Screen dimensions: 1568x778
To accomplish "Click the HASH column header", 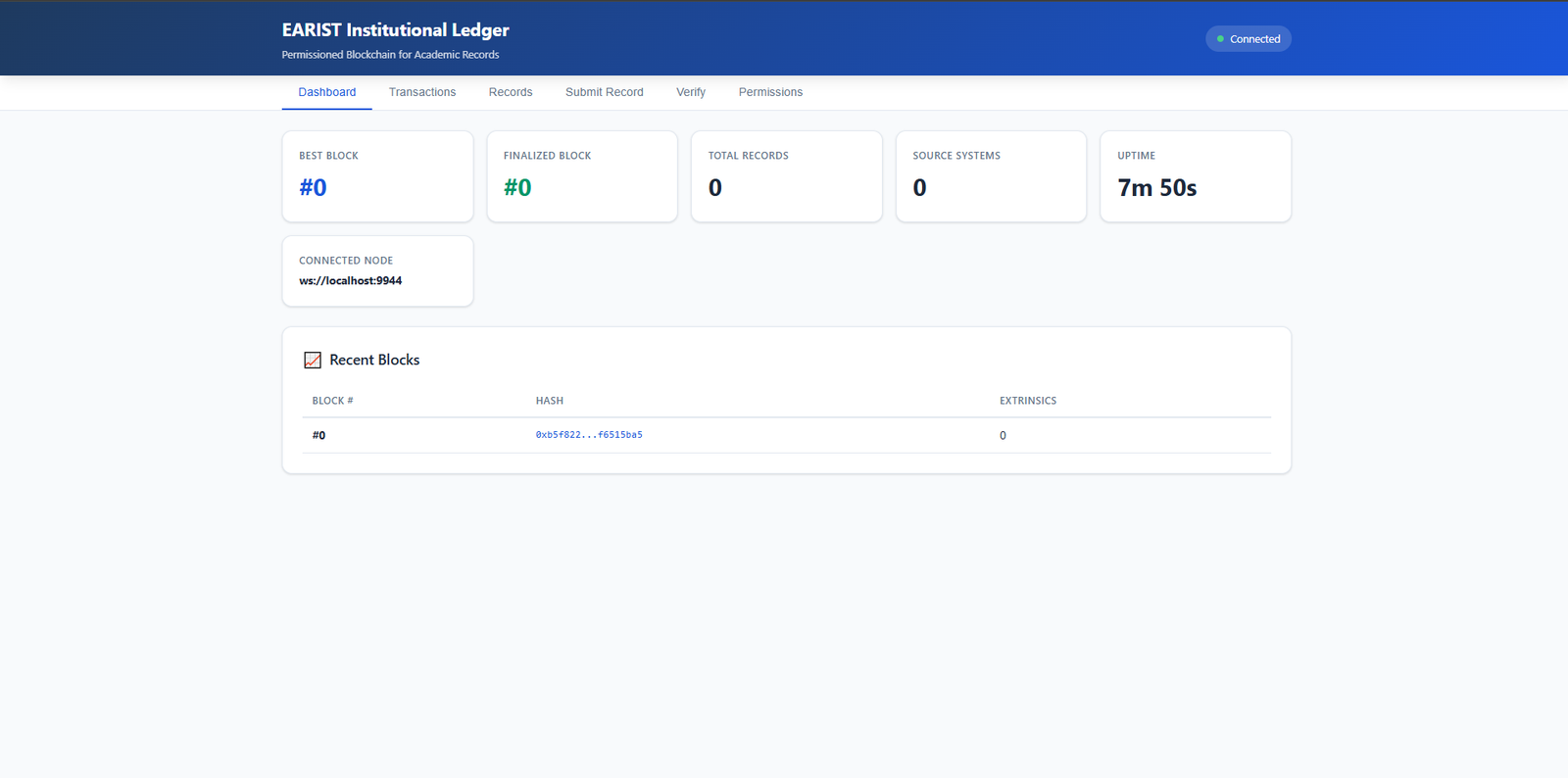I will pos(550,401).
